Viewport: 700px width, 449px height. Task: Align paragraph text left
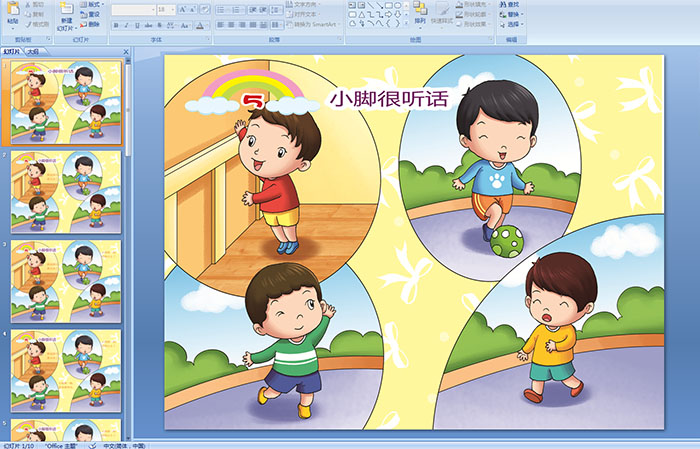[221, 25]
